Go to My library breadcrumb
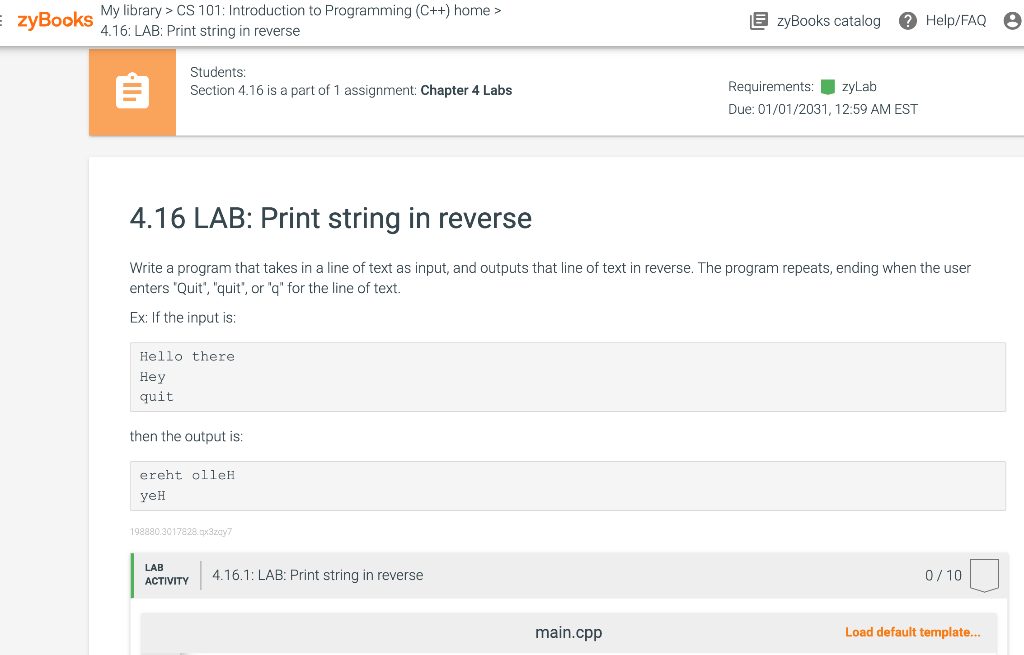1024x655 pixels. click(131, 10)
